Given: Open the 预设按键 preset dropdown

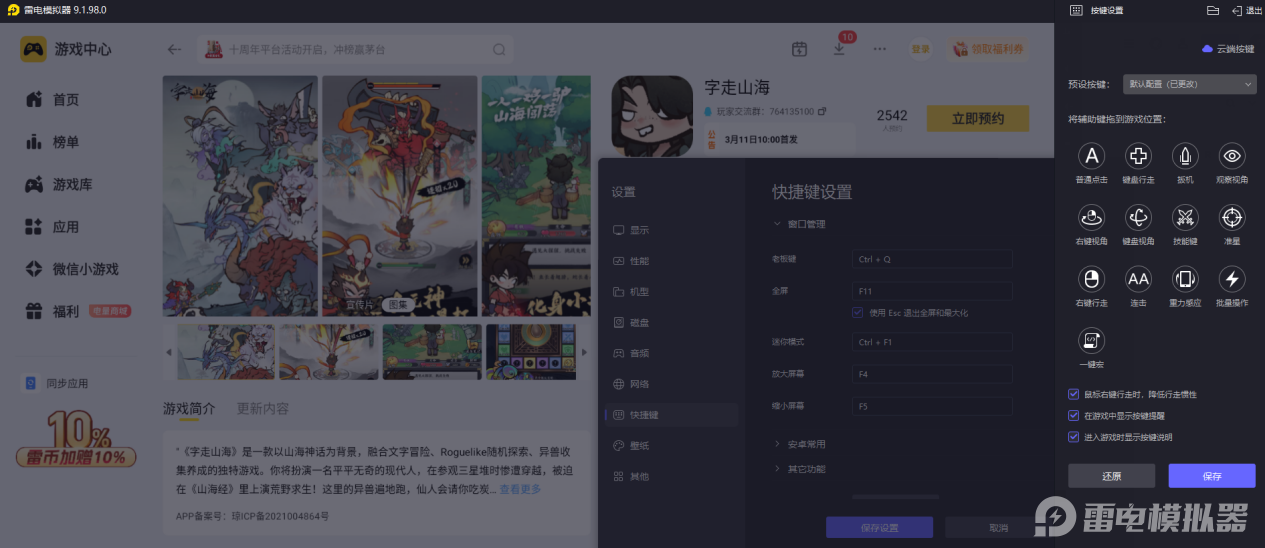Looking at the screenshot, I should click(x=1189, y=85).
